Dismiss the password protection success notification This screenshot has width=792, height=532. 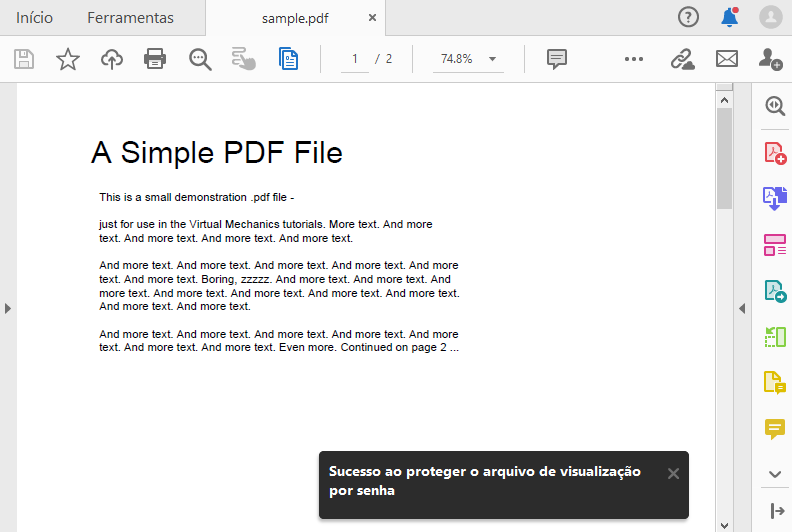[673, 473]
